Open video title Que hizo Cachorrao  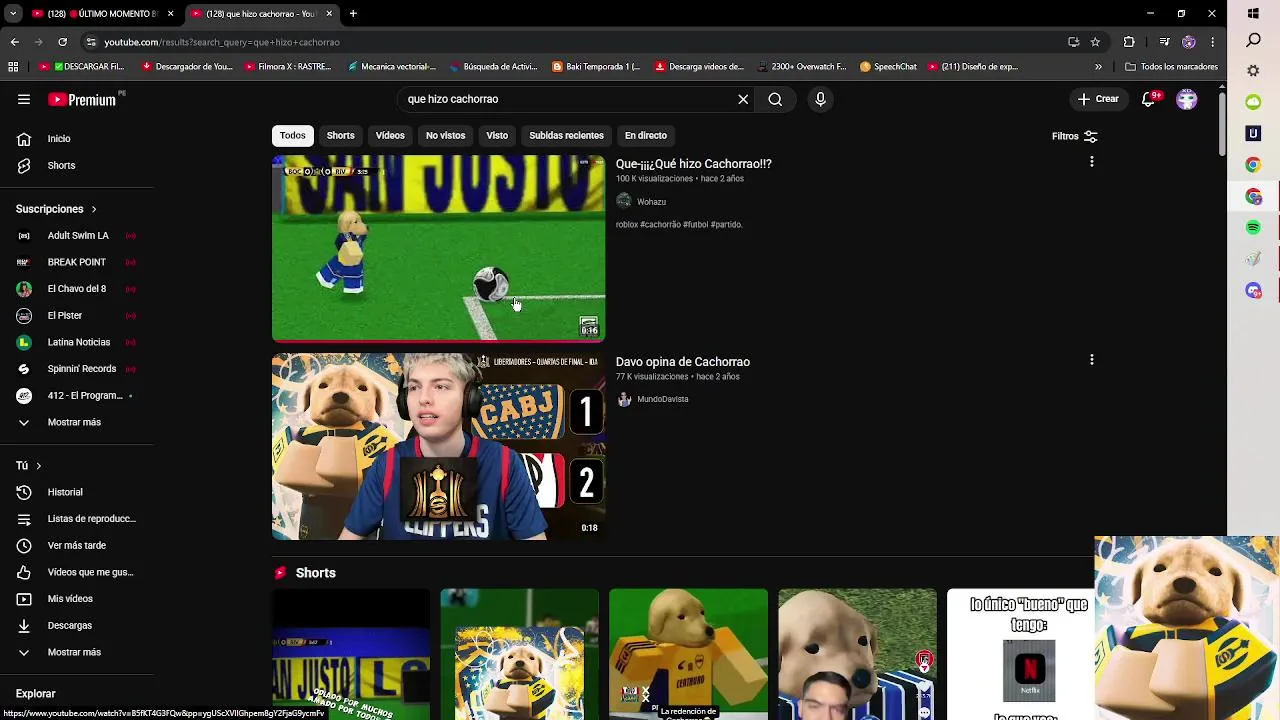click(x=693, y=164)
